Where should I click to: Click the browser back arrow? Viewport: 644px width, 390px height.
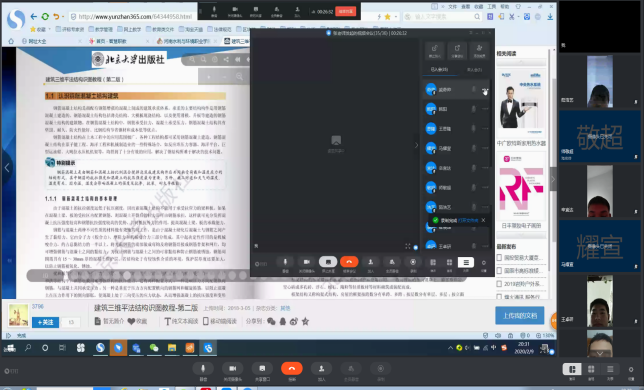(x=34, y=16)
